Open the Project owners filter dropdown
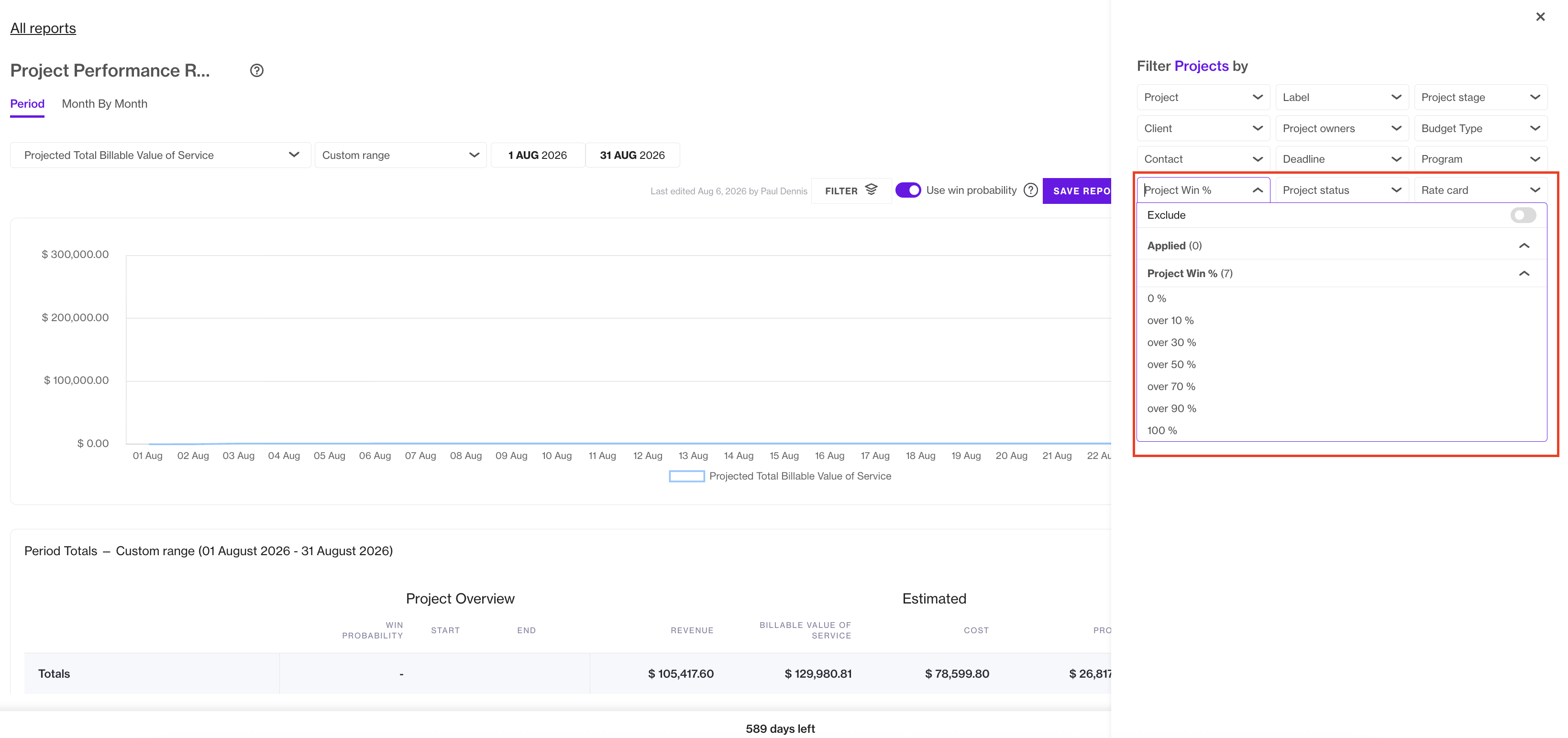This screenshot has width=1568, height=738. tap(1342, 128)
